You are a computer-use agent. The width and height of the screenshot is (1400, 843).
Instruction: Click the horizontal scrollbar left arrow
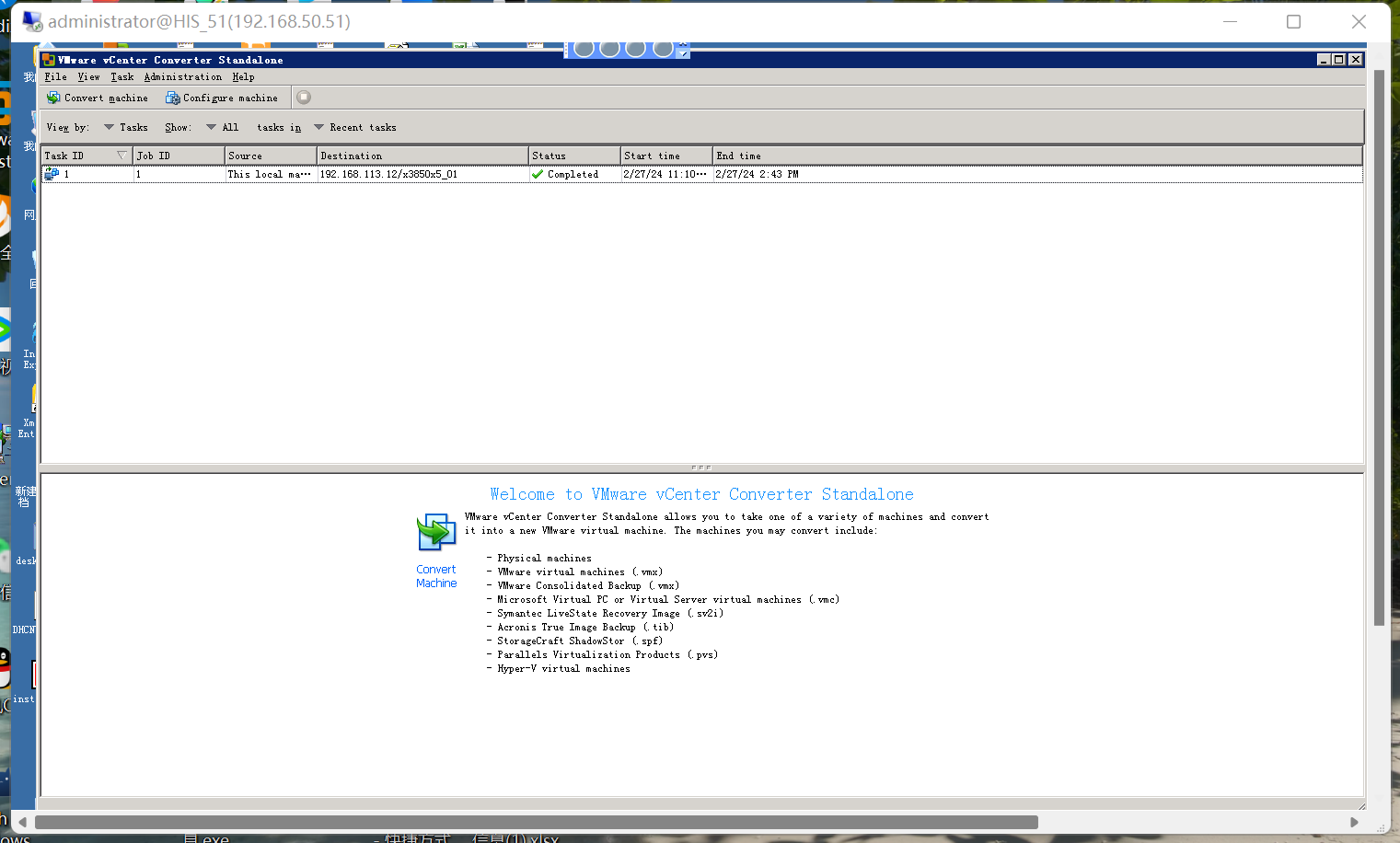point(23,822)
